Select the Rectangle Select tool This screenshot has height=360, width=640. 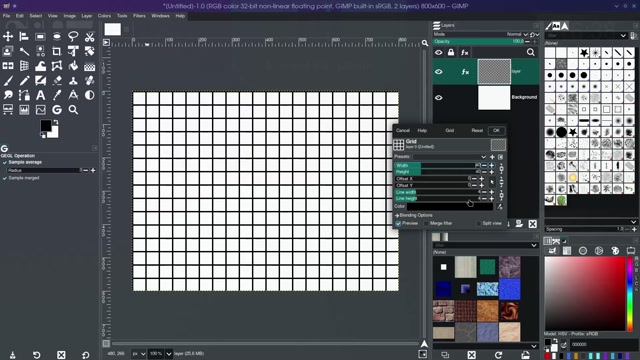[x=40, y=37]
